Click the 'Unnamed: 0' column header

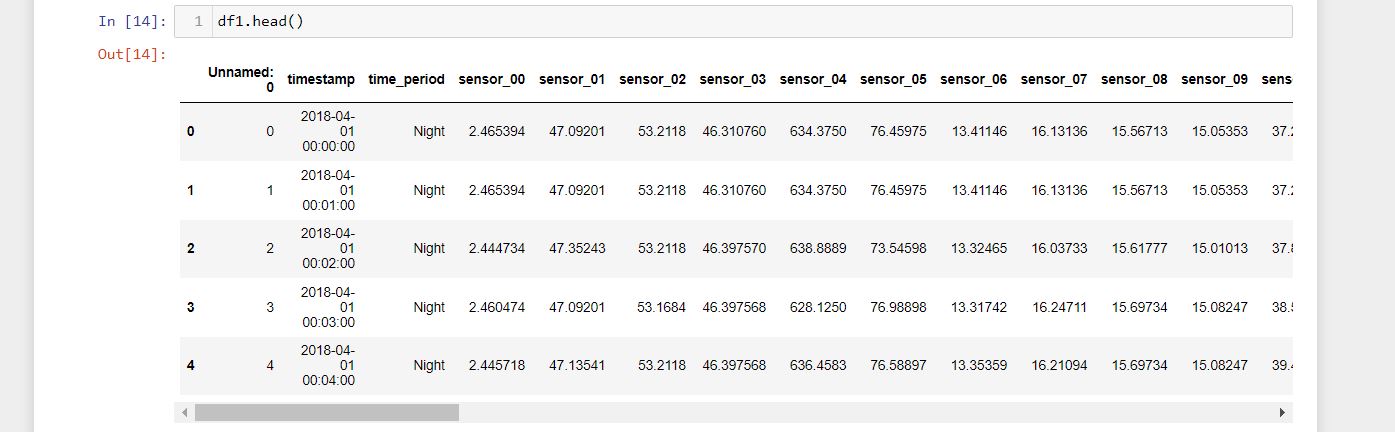click(240, 79)
